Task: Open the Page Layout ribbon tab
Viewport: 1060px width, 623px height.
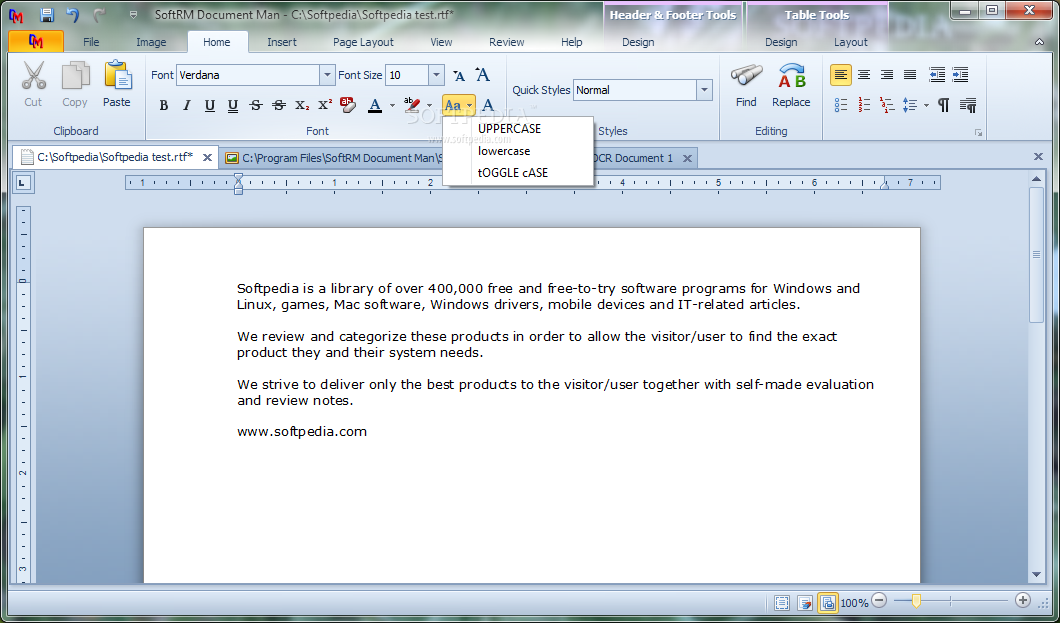Action: coord(363,42)
